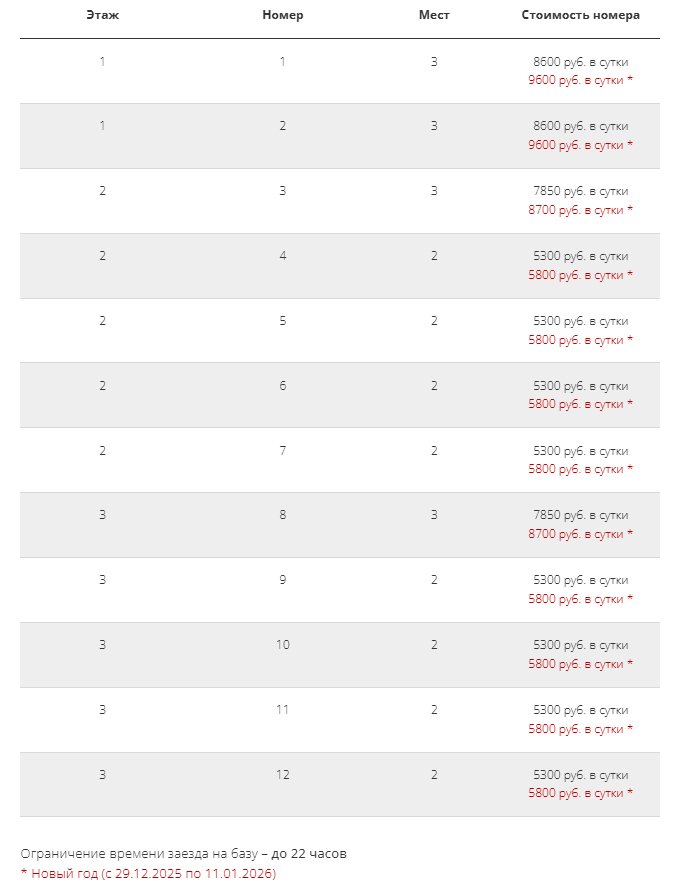The width and height of the screenshot is (682, 891).
Task: Click the 8600 руб. price for room 1
Action: click(580, 62)
